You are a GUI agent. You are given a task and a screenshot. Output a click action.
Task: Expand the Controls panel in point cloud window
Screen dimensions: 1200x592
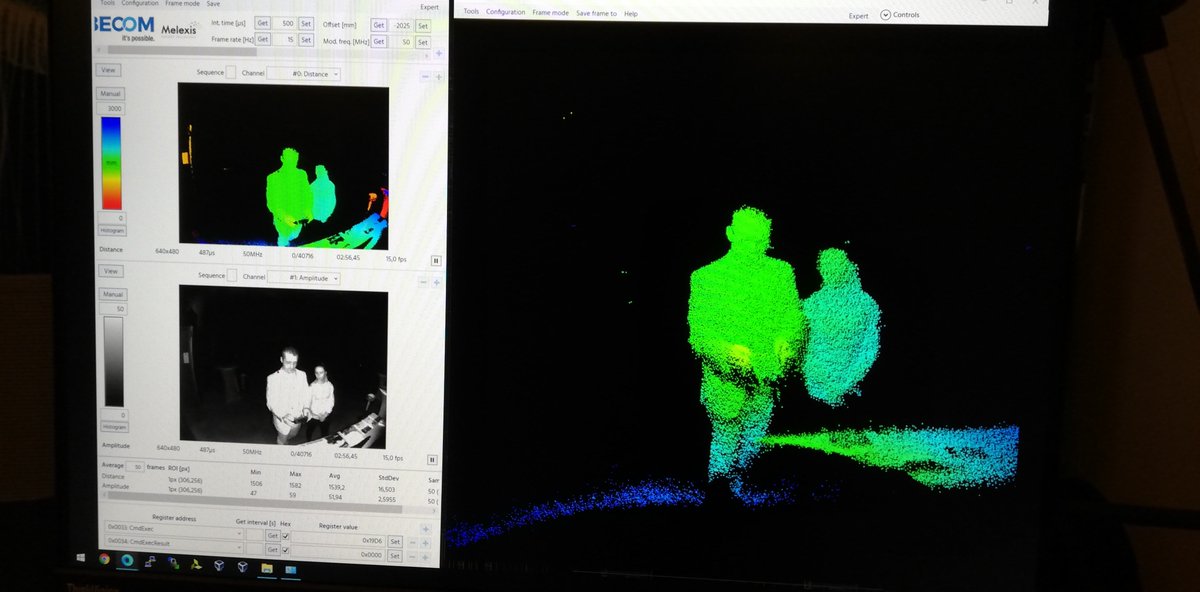pyautogui.click(x=900, y=15)
